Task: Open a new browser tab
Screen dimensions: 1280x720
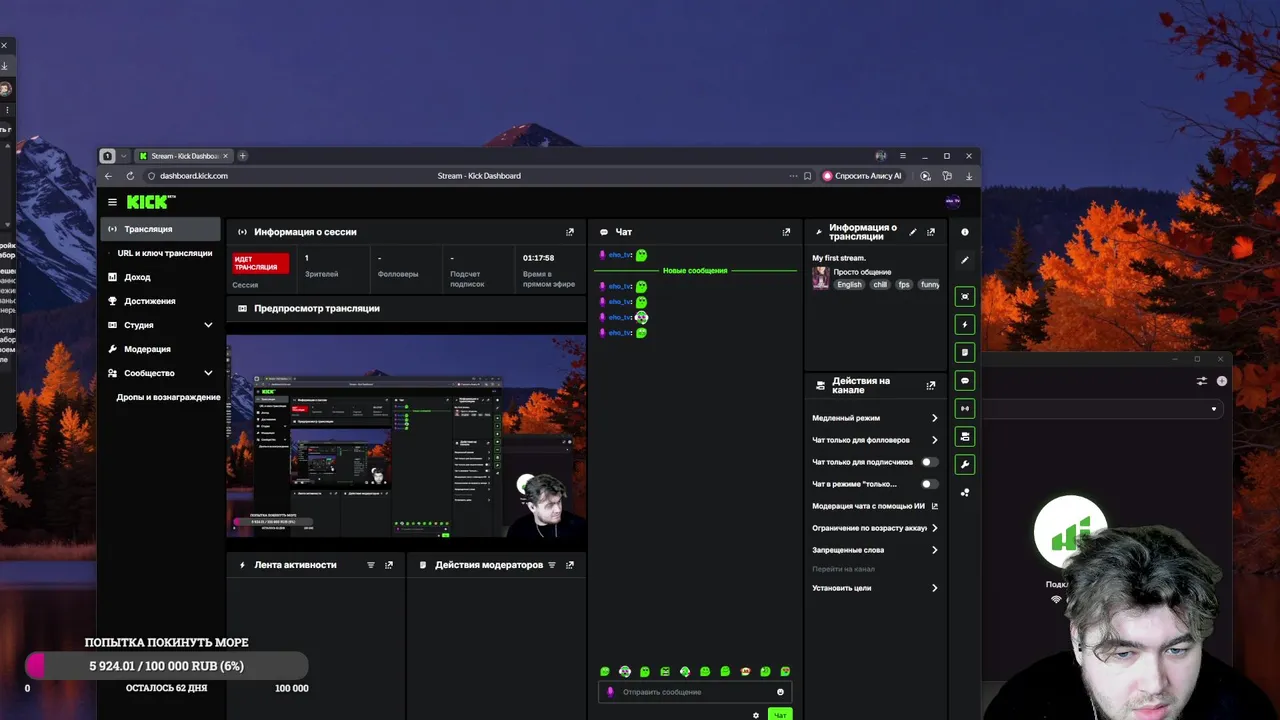Action: (x=242, y=156)
